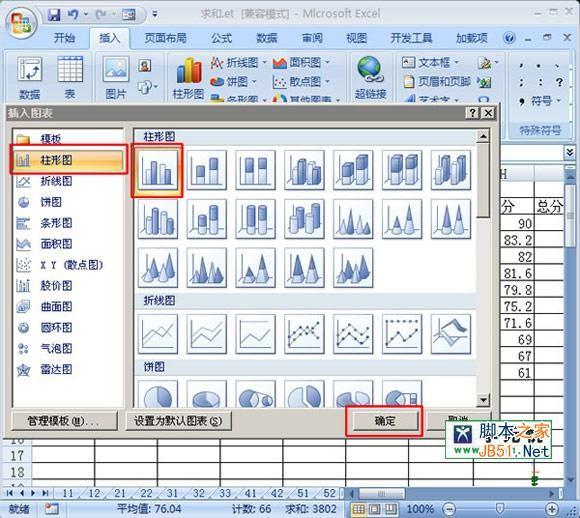Insert a 图片 picture from ribbon
This screenshot has width=580, height=518.
tap(116, 78)
